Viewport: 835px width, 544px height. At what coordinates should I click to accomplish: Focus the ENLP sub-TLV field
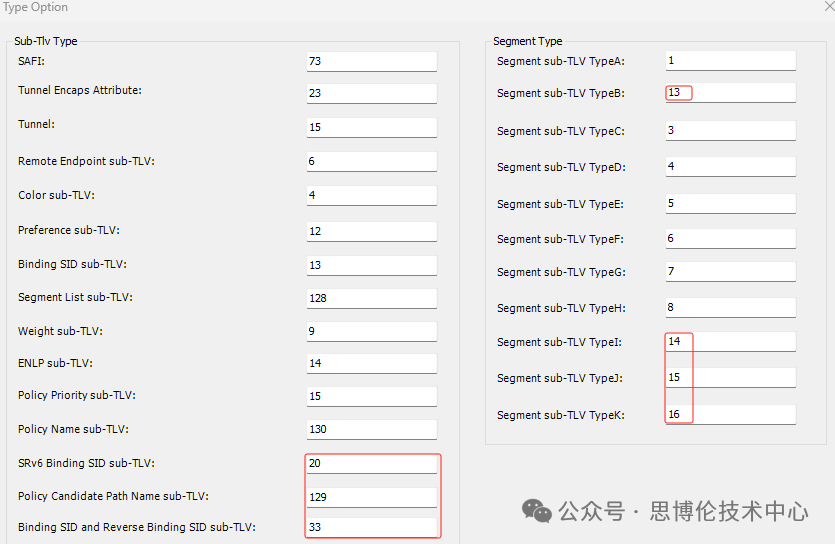(x=371, y=363)
